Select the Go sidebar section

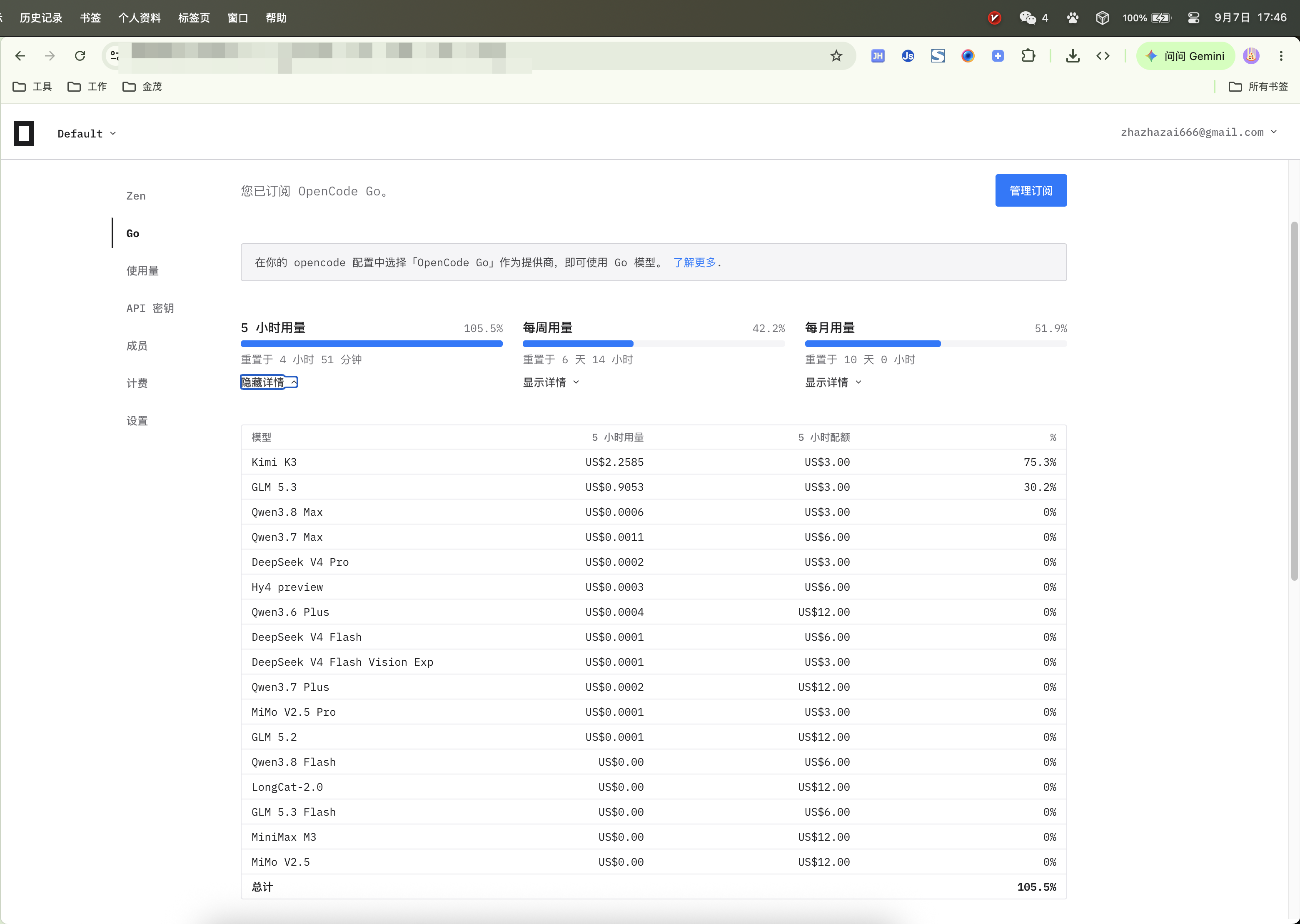pyautogui.click(x=132, y=233)
